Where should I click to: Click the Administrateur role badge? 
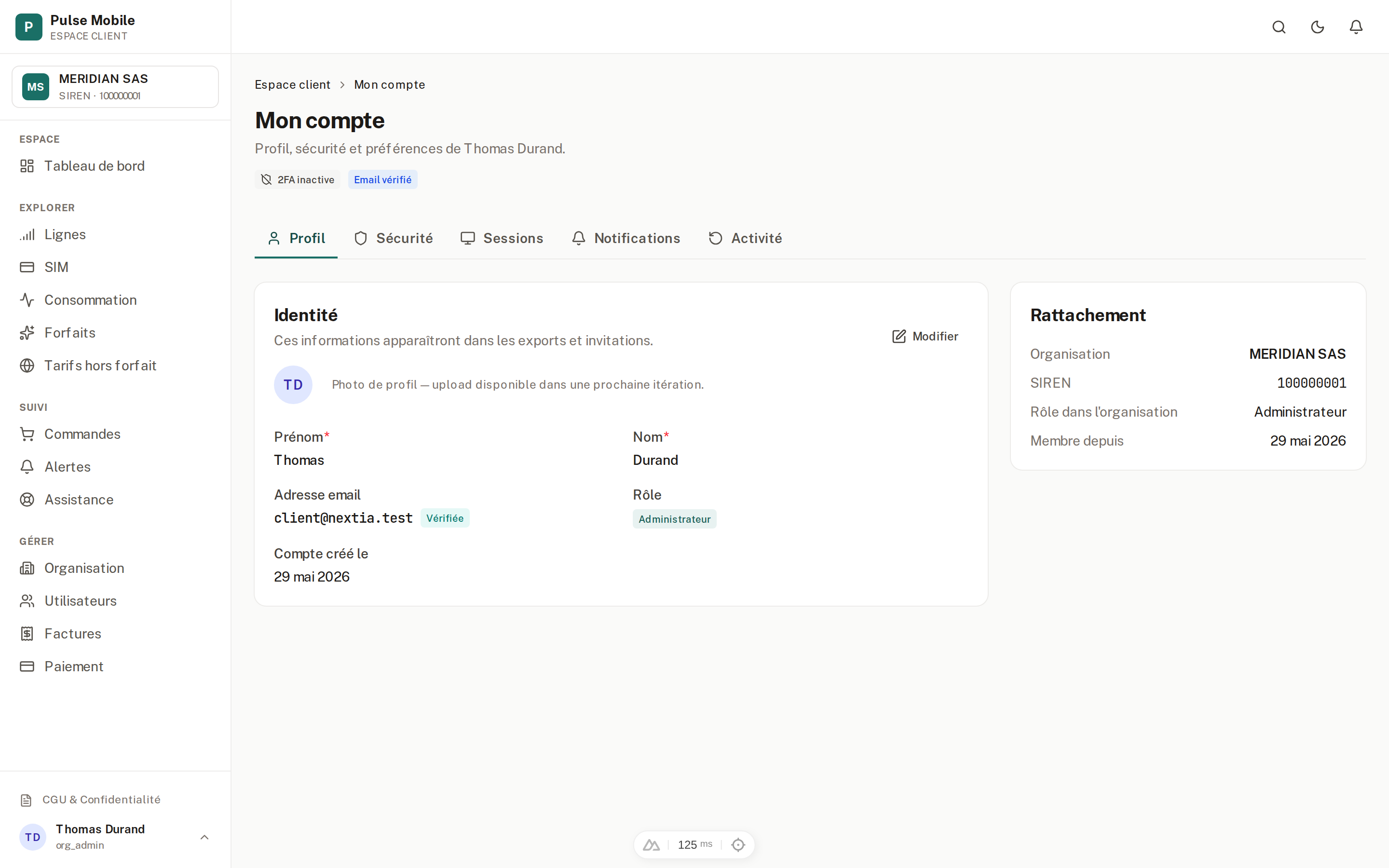[x=674, y=519]
